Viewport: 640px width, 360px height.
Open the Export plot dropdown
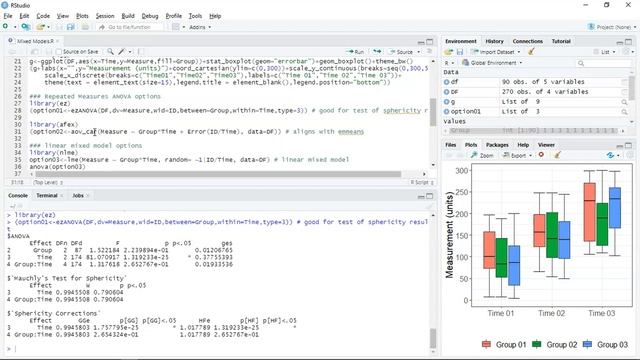coord(518,155)
